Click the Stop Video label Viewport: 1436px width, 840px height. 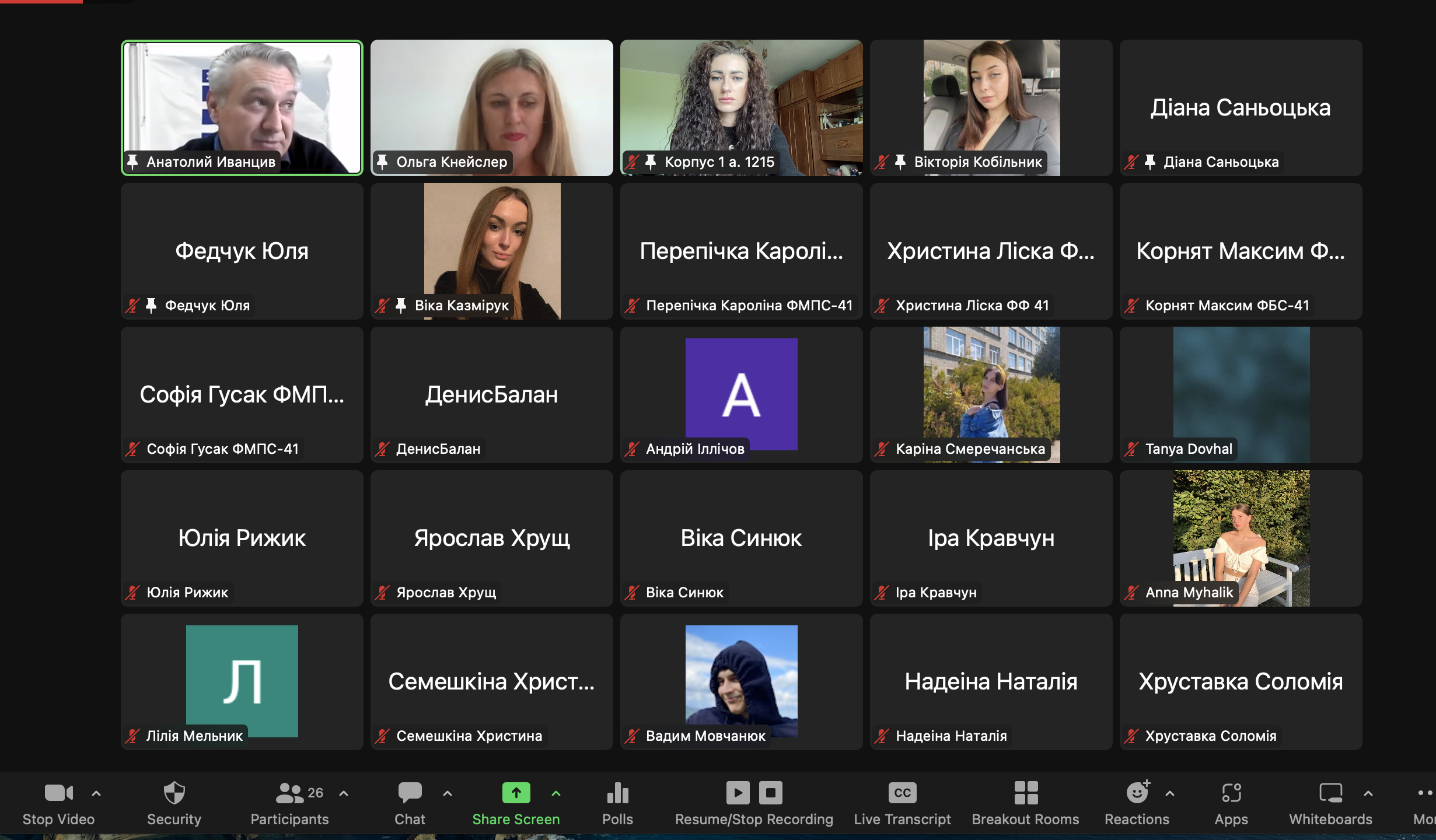click(x=58, y=819)
